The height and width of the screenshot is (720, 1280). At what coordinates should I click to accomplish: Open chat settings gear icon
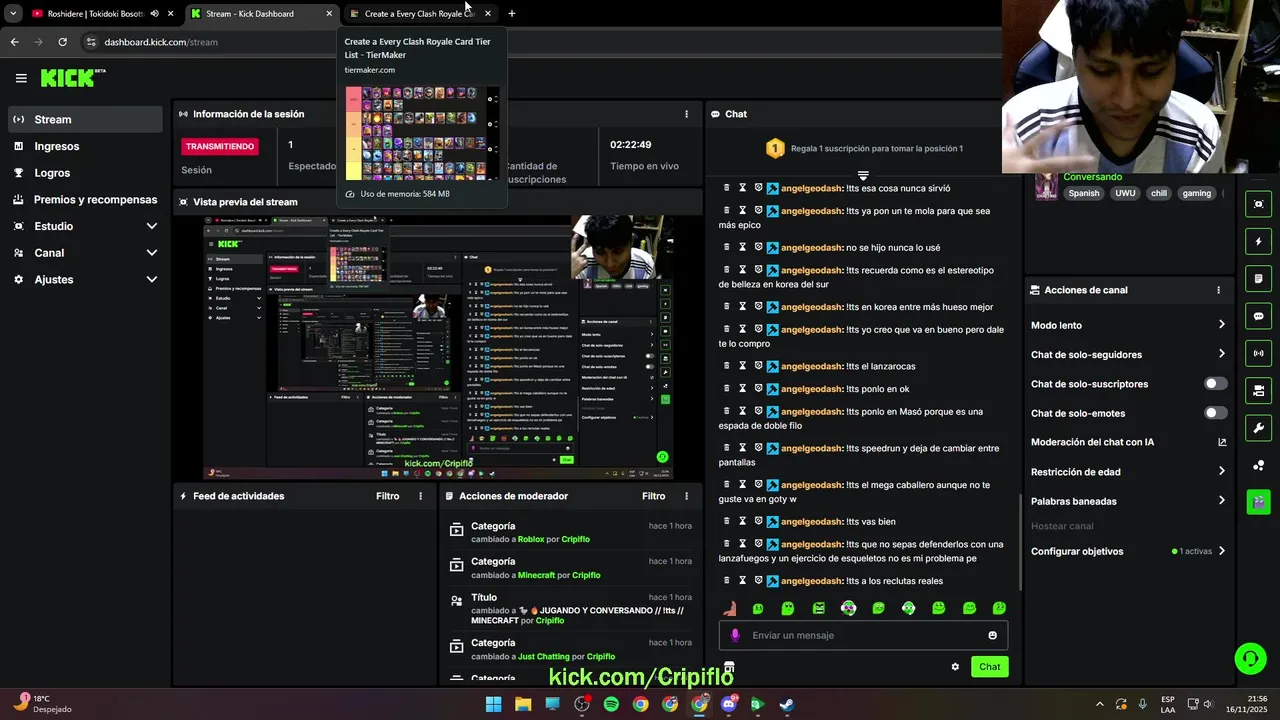[x=955, y=667]
